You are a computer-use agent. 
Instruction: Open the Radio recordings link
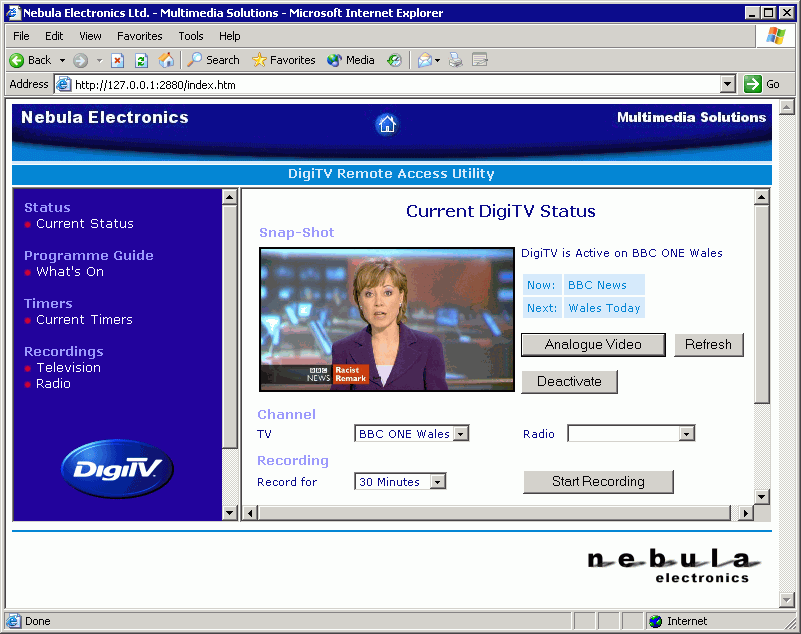(53, 384)
